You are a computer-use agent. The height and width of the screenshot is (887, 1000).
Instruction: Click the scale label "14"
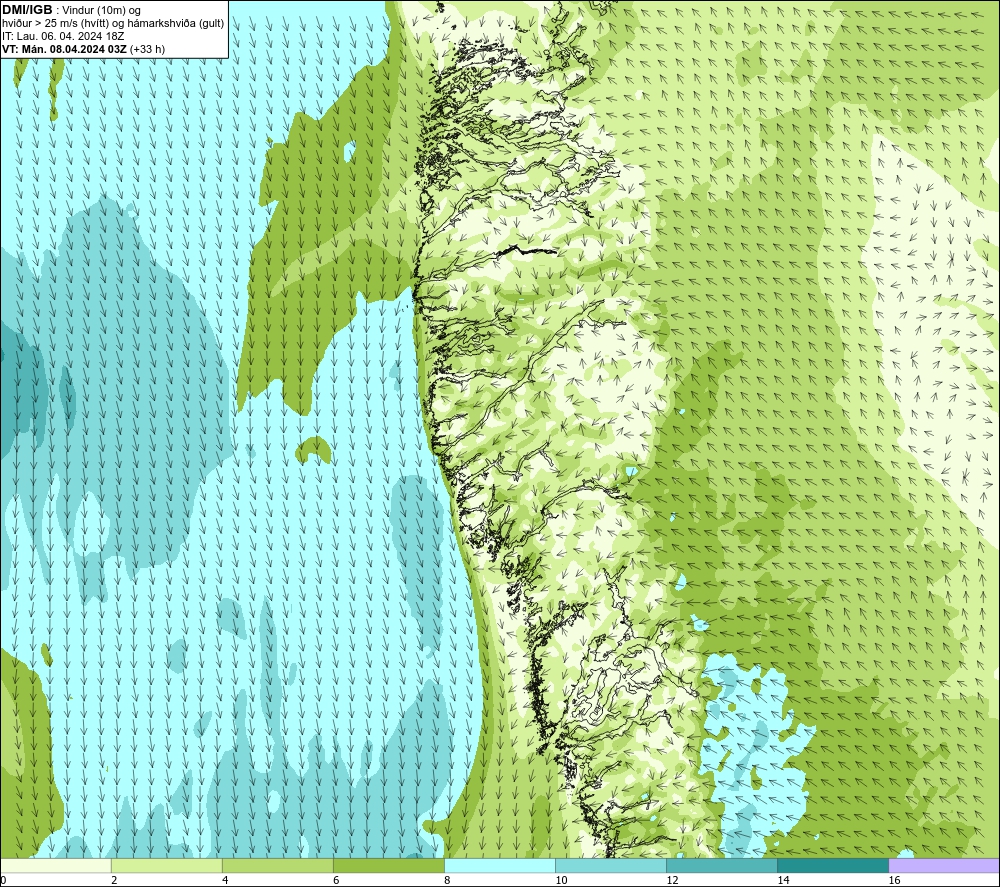(783, 881)
